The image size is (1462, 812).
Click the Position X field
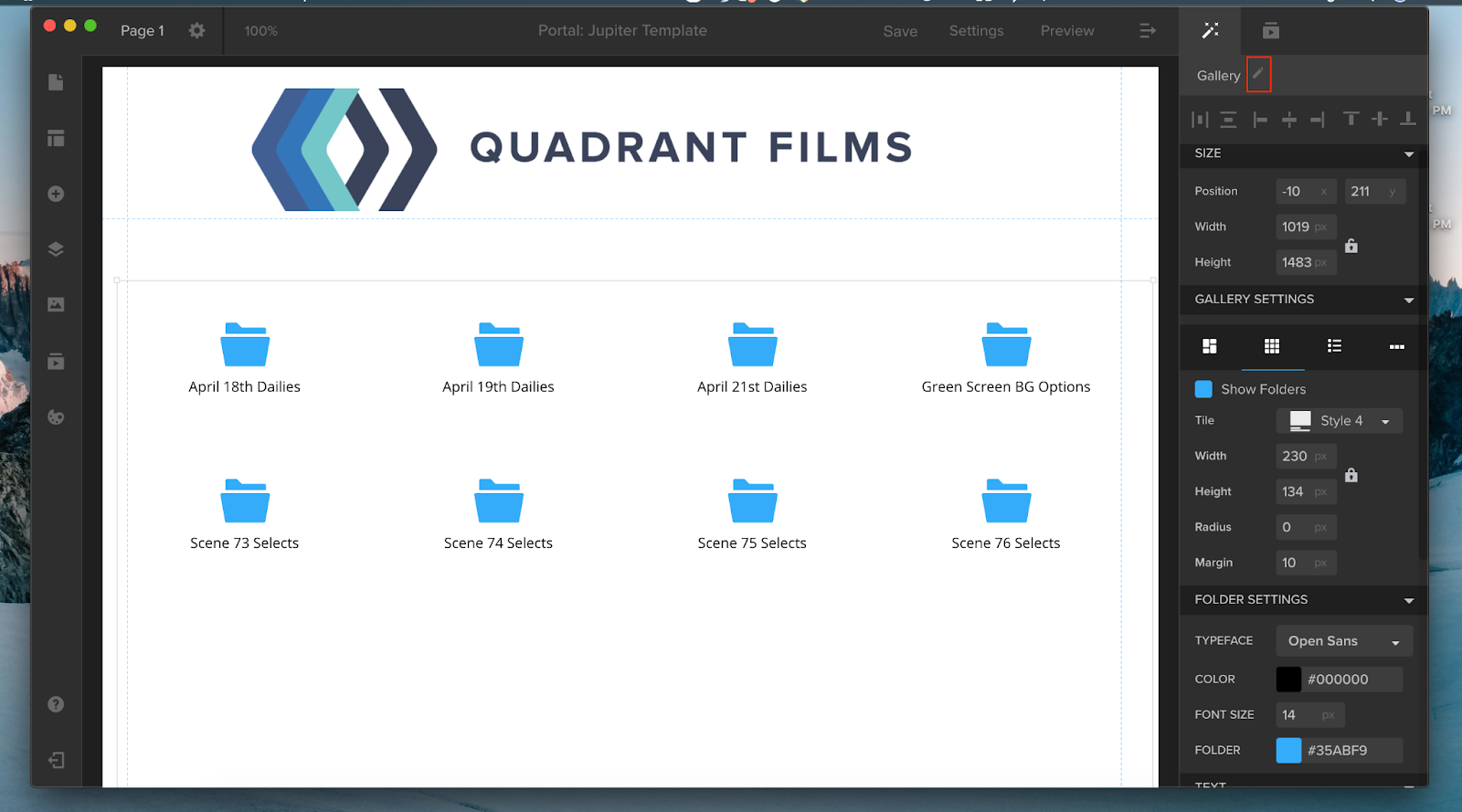1307,191
